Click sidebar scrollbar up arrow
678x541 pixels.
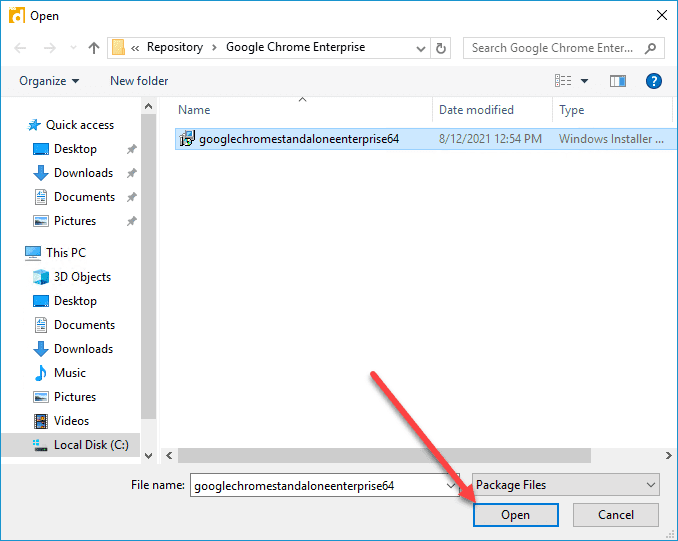(x=148, y=106)
